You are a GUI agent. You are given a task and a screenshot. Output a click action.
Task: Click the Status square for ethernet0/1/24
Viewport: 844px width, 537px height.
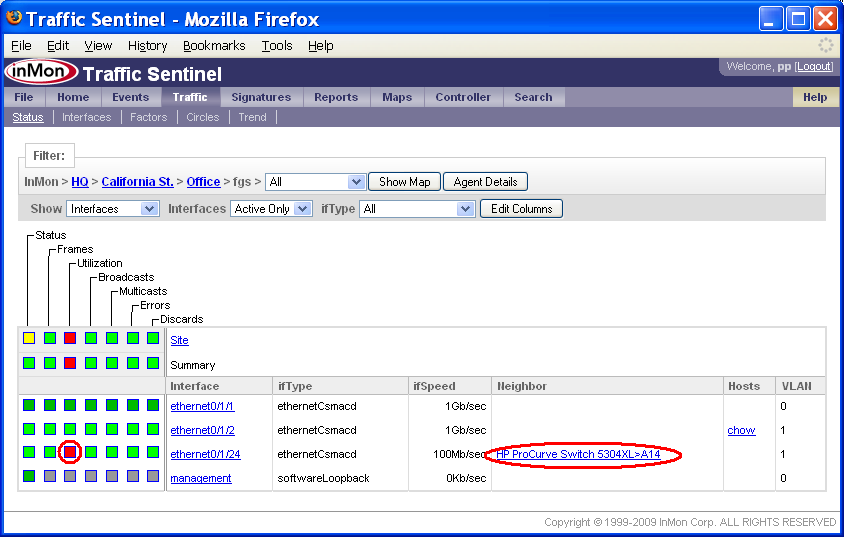pyautogui.click(x=29, y=452)
